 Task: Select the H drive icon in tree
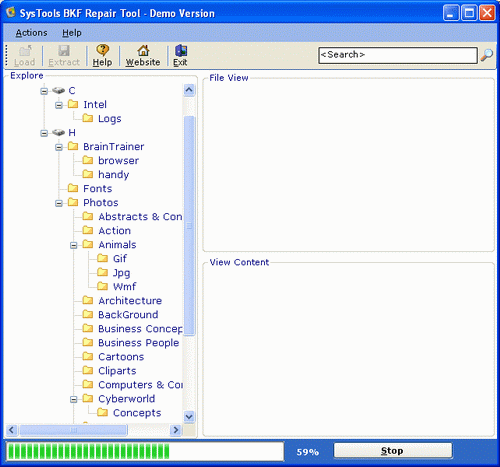[58, 133]
